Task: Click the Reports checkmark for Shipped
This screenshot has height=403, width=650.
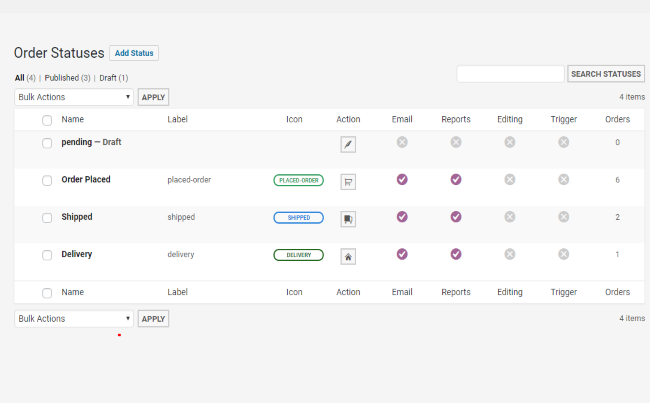Action: (456, 217)
